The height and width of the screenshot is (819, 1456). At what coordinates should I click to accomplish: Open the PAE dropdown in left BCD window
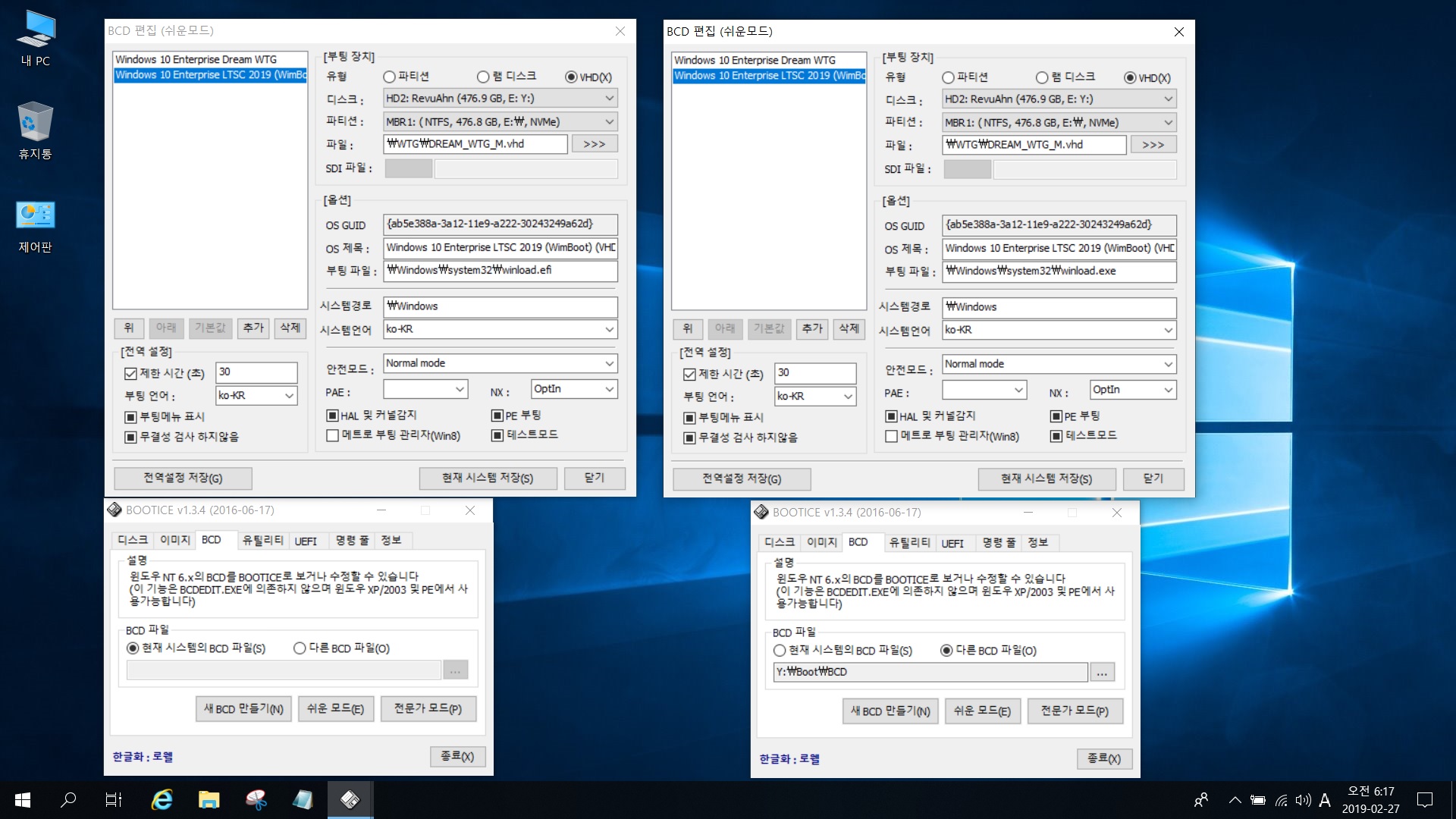point(425,389)
